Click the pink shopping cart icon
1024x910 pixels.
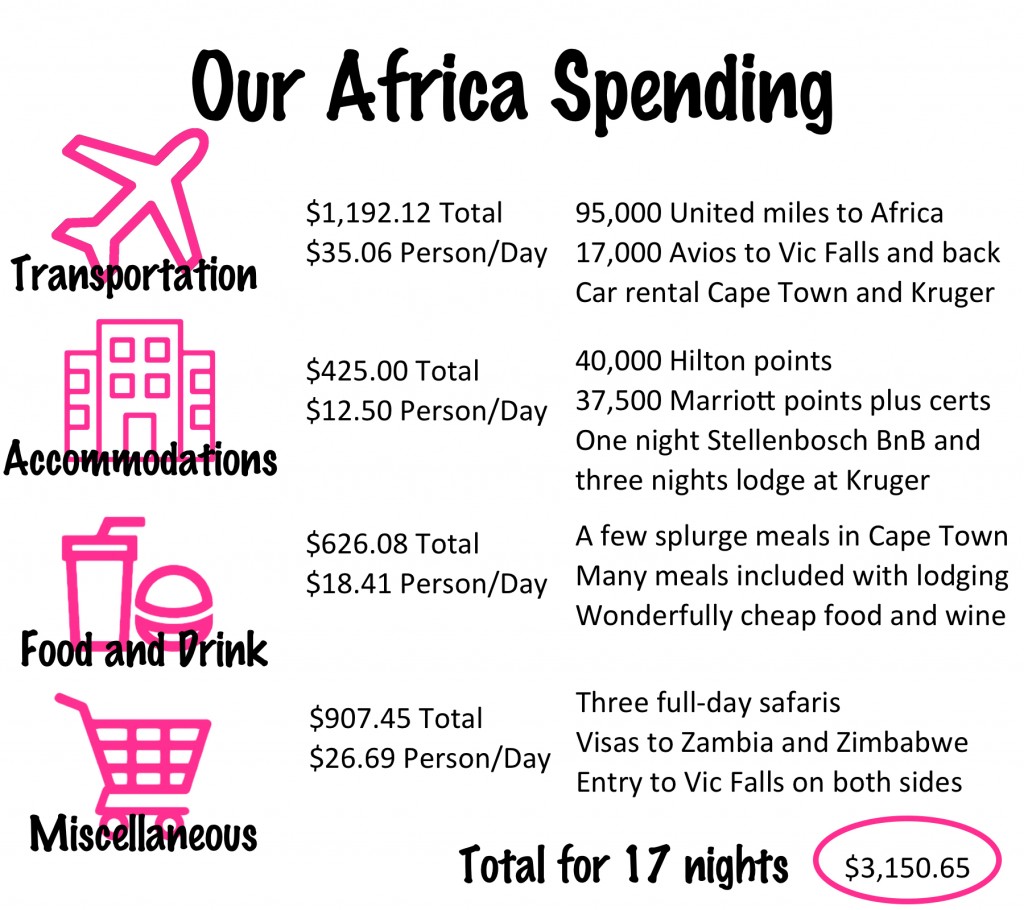click(136, 761)
